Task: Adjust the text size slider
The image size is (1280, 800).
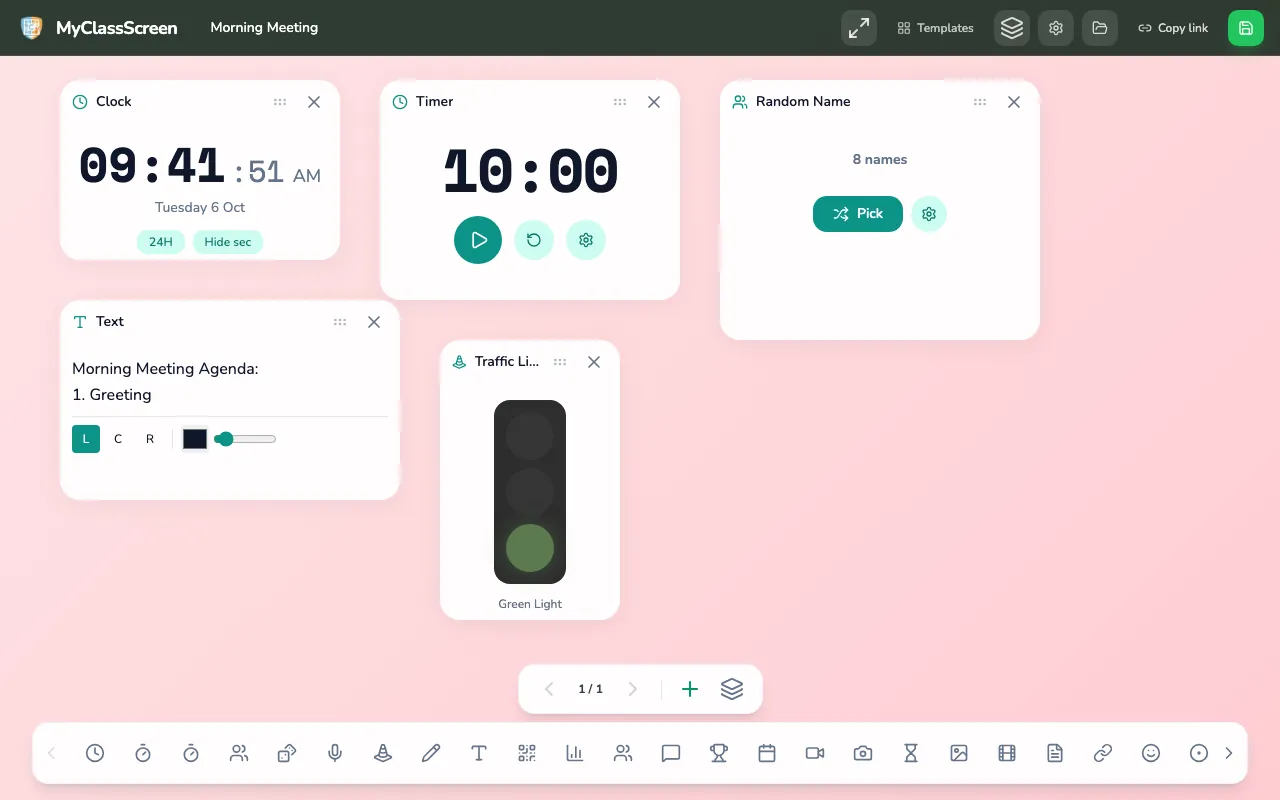Action: coord(246,439)
